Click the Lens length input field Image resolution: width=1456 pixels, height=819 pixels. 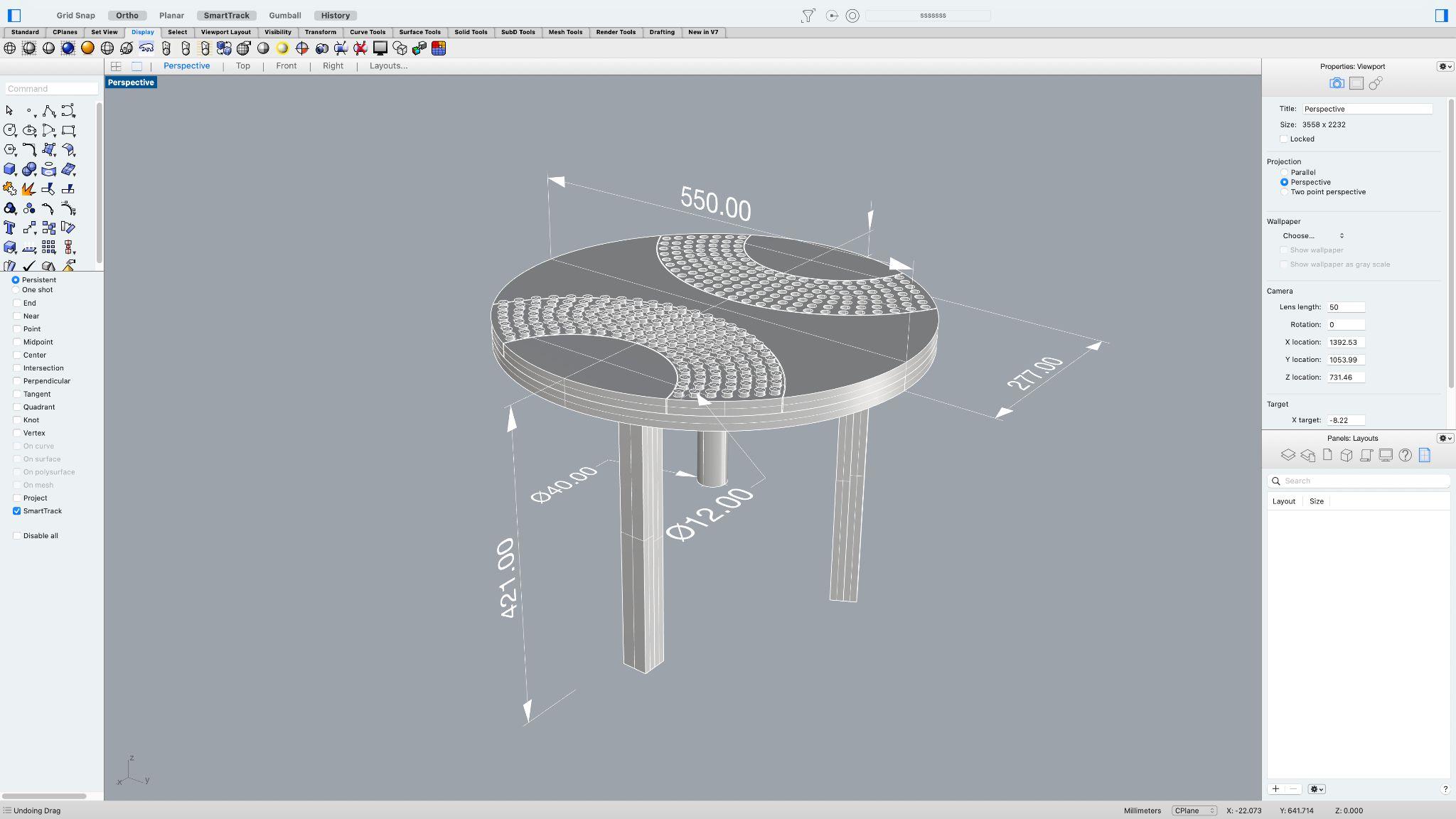(x=1345, y=307)
